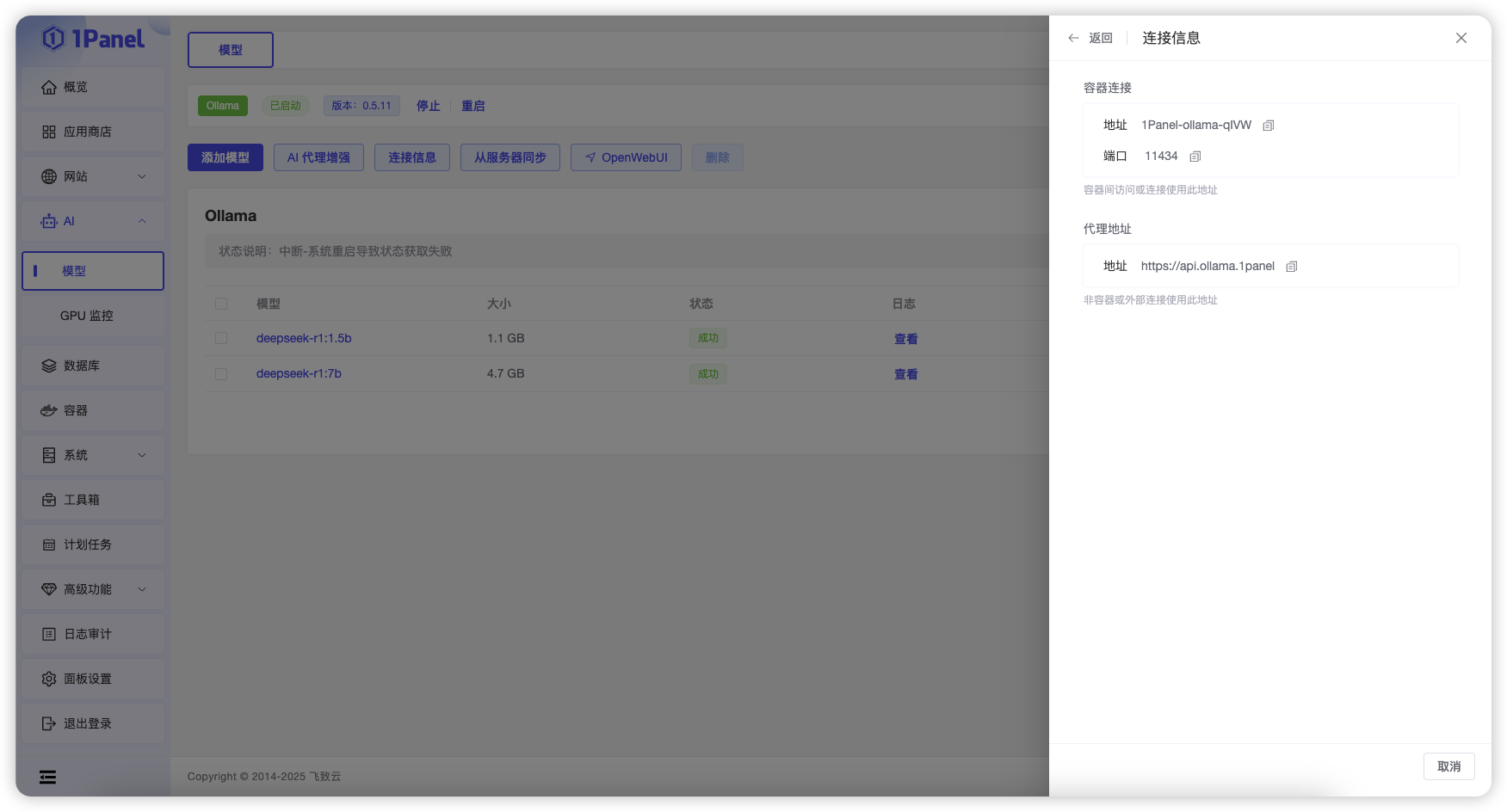Open the deepseek-r1:7b model link
Image resolution: width=1507 pixels, height=812 pixels.
pyautogui.click(x=299, y=373)
